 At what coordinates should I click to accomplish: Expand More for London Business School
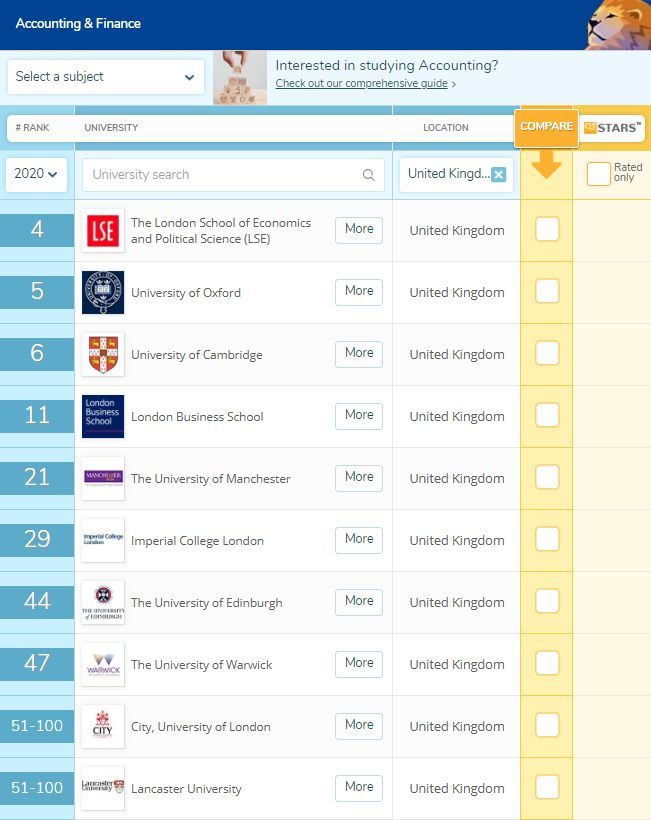point(359,415)
